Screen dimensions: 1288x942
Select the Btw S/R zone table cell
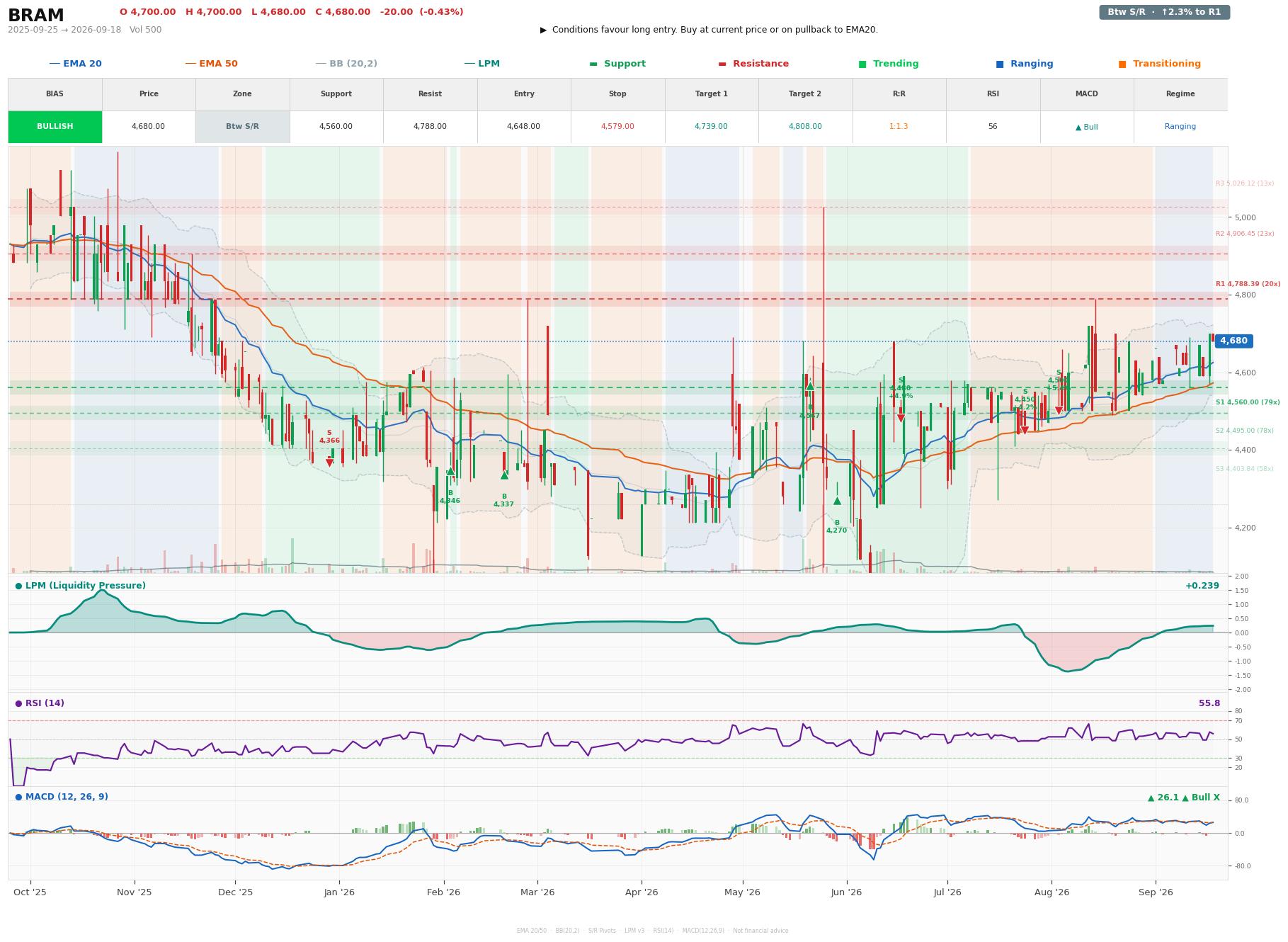(242, 127)
